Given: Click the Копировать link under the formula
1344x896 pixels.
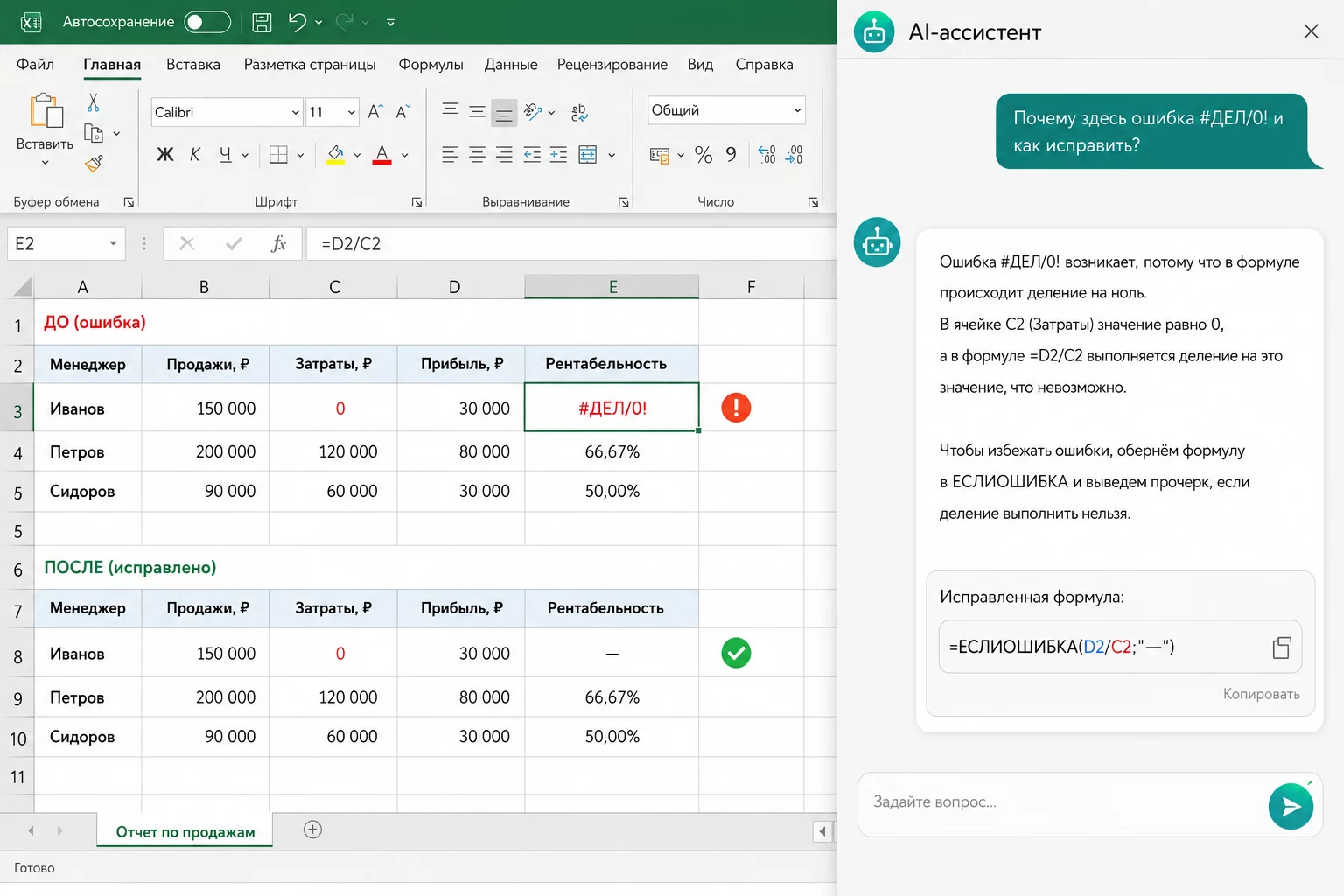Looking at the screenshot, I should (1261, 694).
